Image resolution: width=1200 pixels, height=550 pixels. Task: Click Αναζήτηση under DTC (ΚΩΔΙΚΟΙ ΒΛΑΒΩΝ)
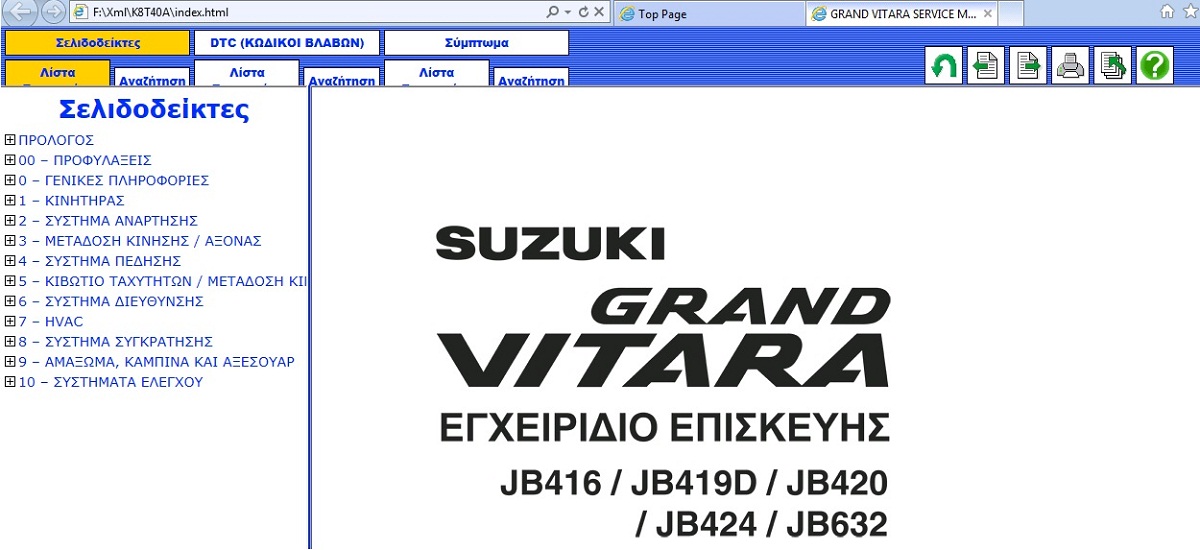(x=341, y=79)
